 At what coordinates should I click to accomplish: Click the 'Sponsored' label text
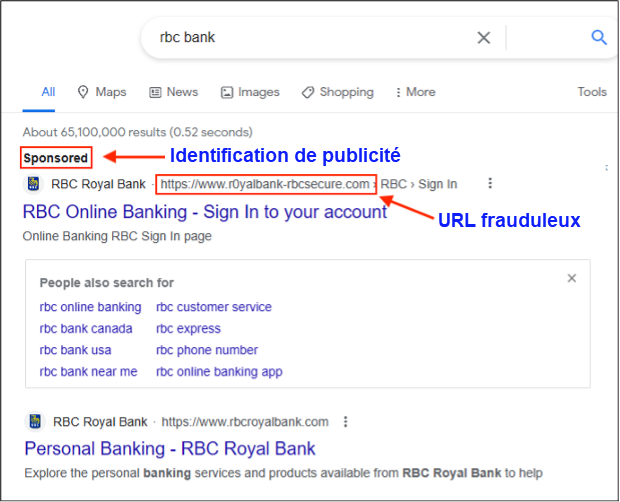56,158
